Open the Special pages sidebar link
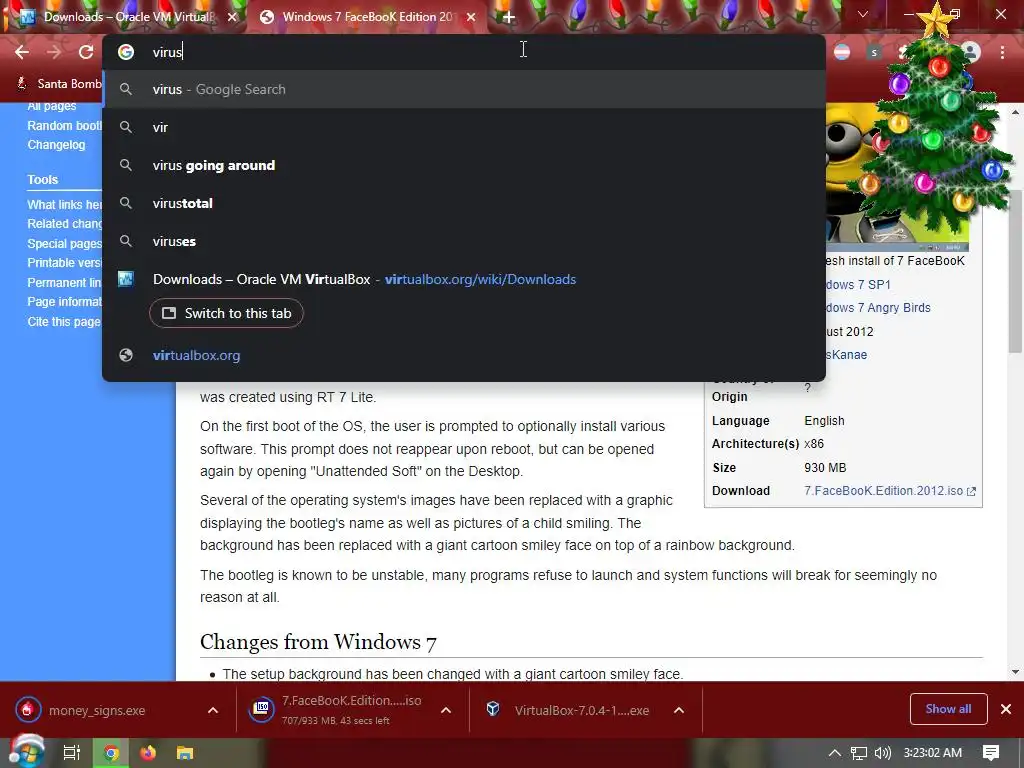The width and height of the screenshot is (1024, 768). pos(64,244)
